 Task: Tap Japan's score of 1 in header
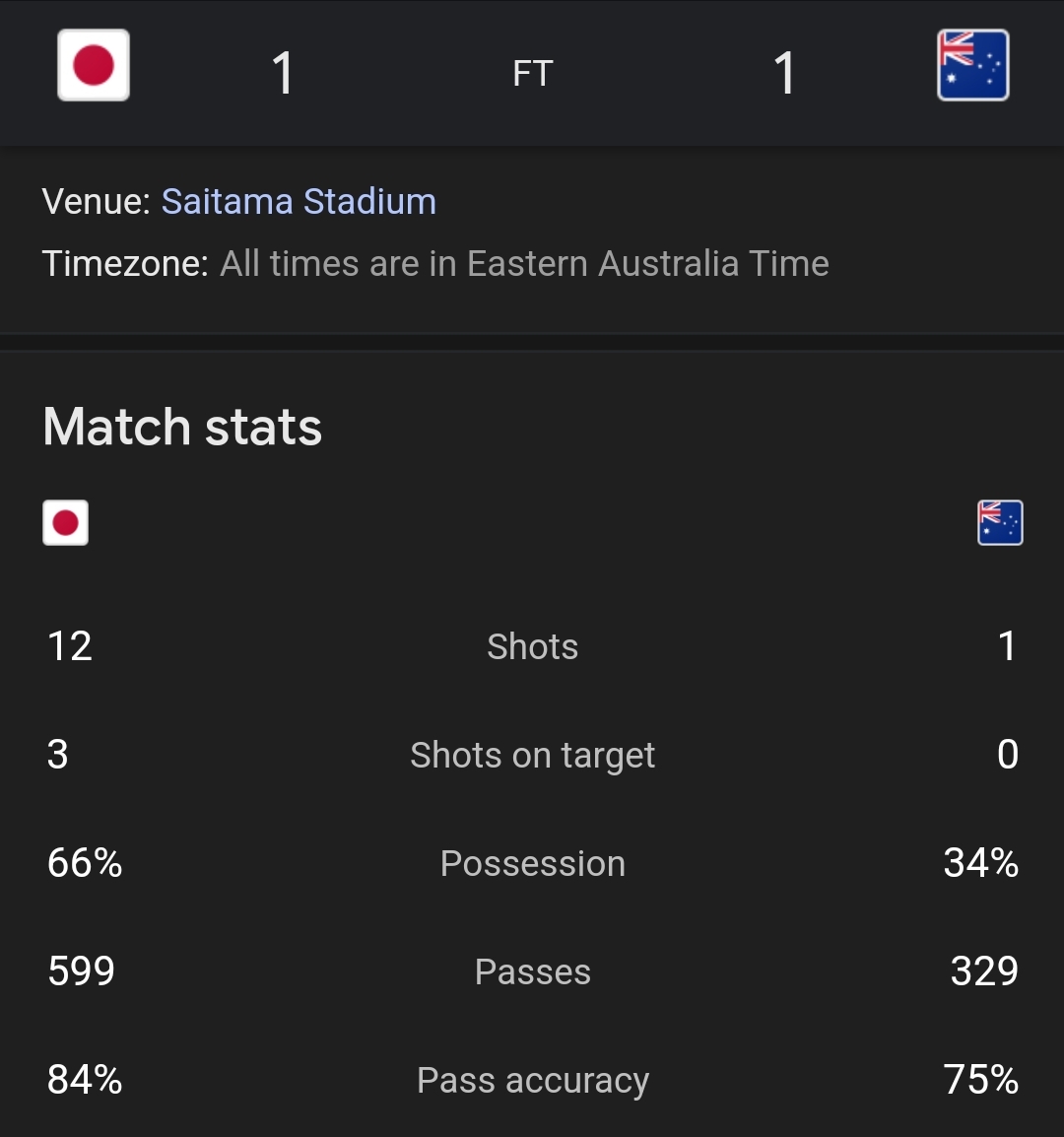[x=282, y=73]
